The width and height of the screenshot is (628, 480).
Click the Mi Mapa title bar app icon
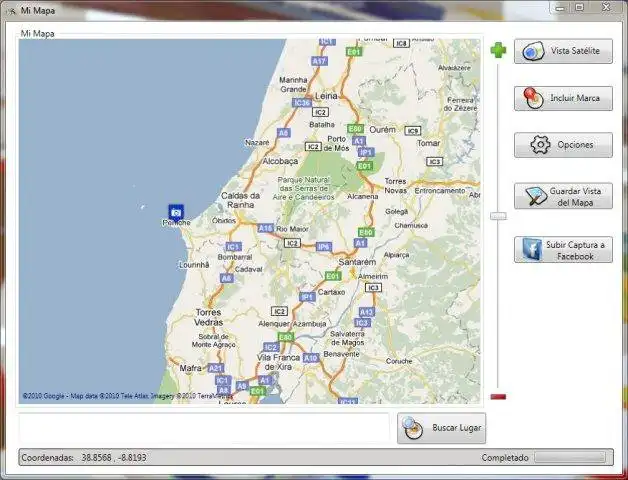coord(12,11)
